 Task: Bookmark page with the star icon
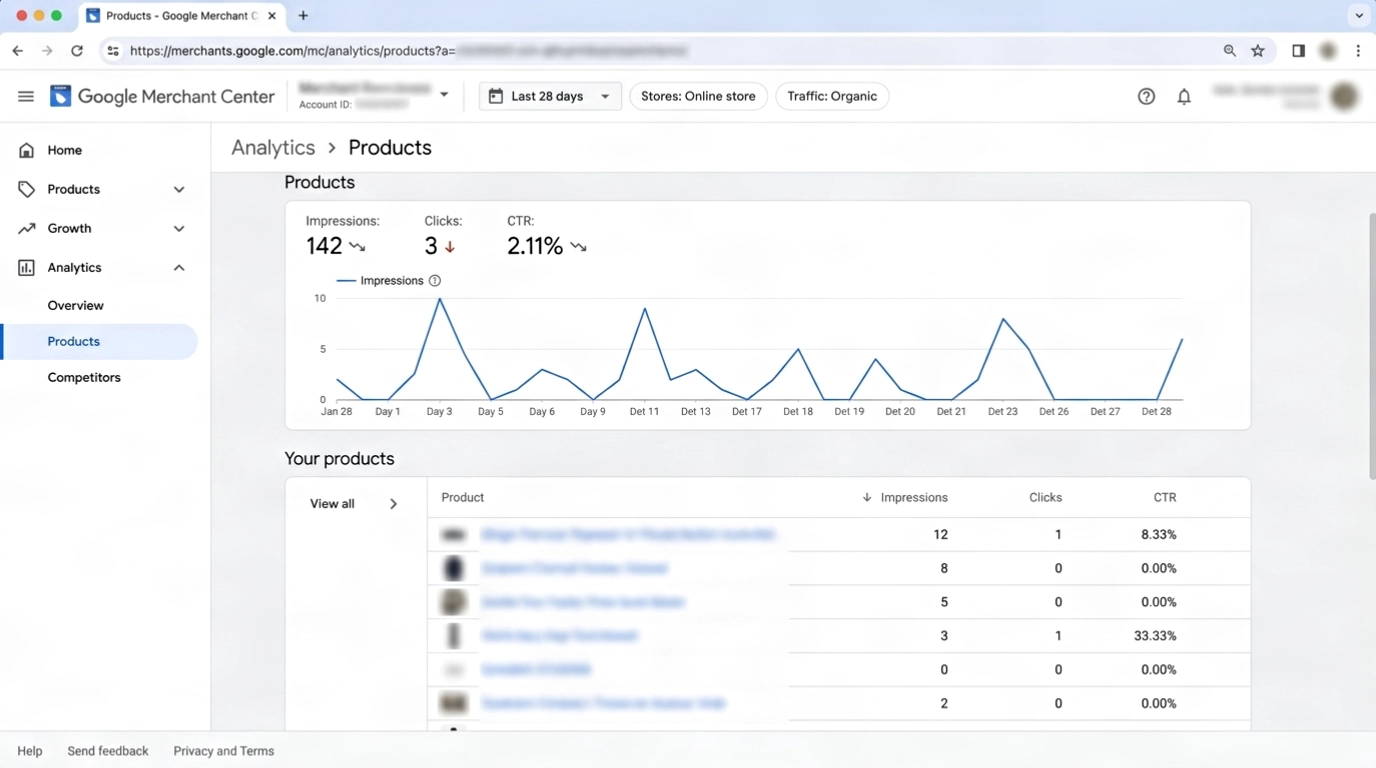(1258, 51)
